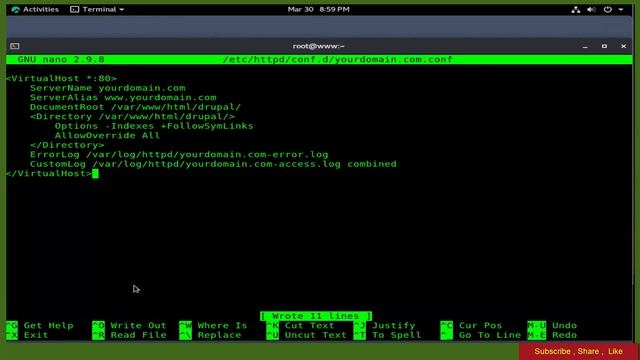
Task: Open the clock showing Mar 30 8:59 PM
Action: point(318,9)
